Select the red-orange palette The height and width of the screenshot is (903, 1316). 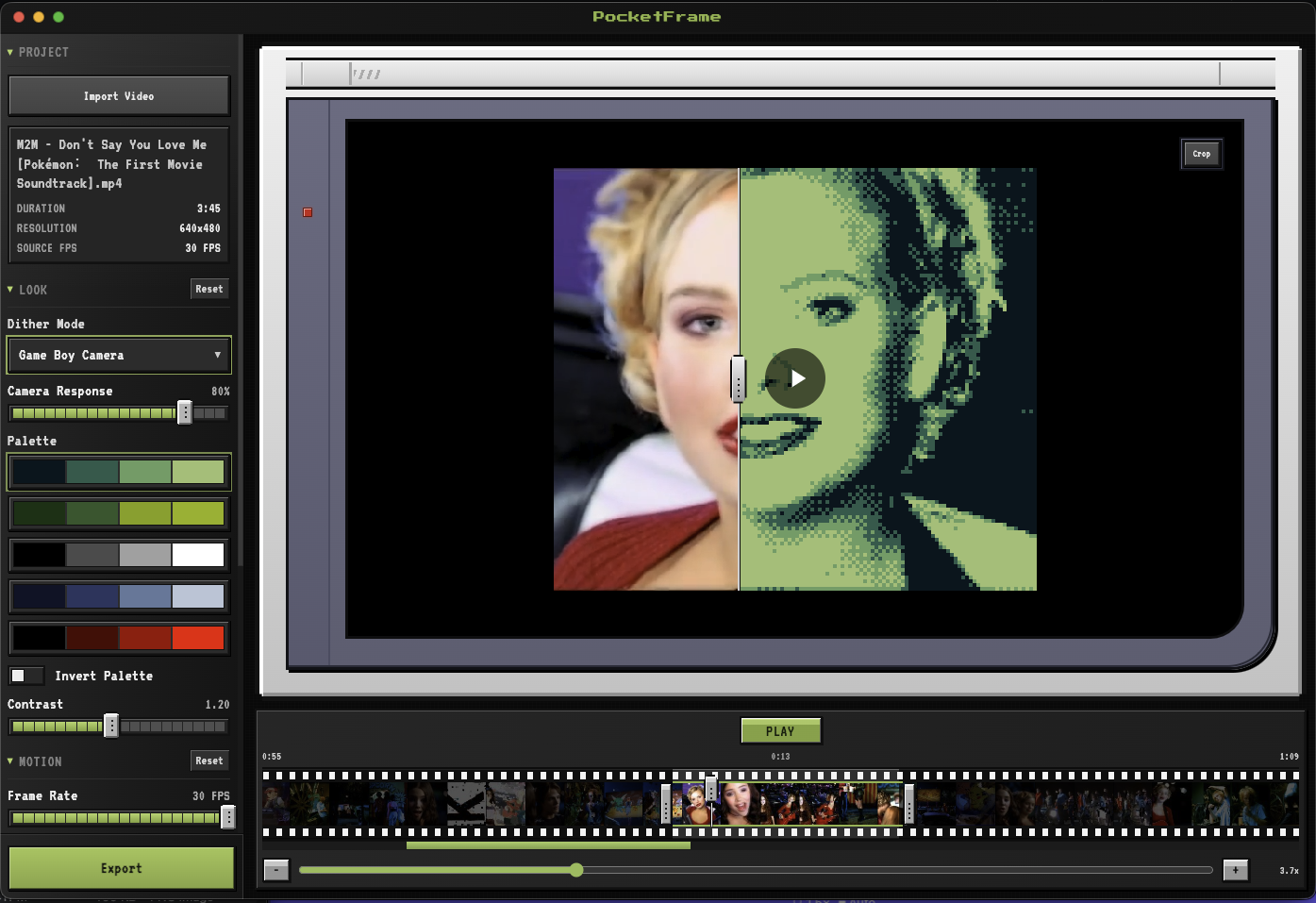[x=119, y=638]
